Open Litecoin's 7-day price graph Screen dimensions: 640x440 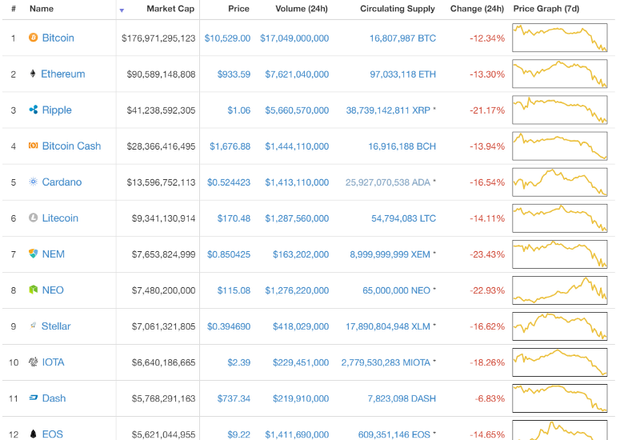[560, 218]
